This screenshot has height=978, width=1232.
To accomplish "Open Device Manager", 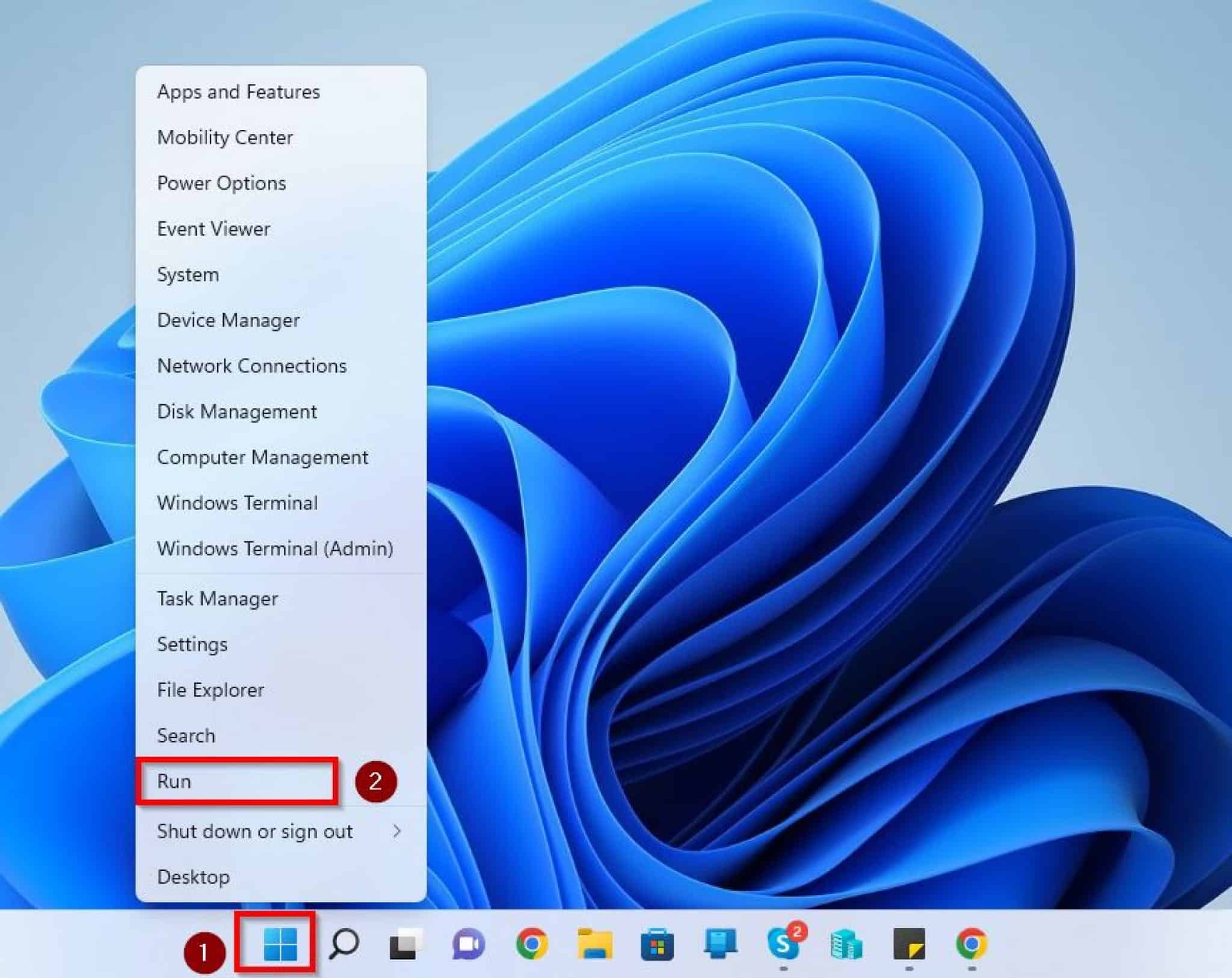I will tap(227, 320).
